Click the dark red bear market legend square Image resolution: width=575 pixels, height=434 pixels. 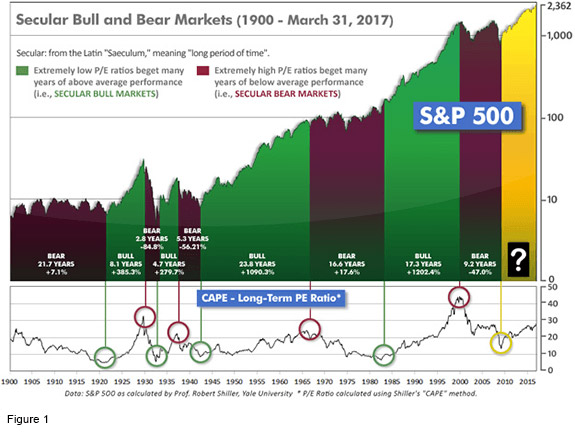(x=203, y=70)
